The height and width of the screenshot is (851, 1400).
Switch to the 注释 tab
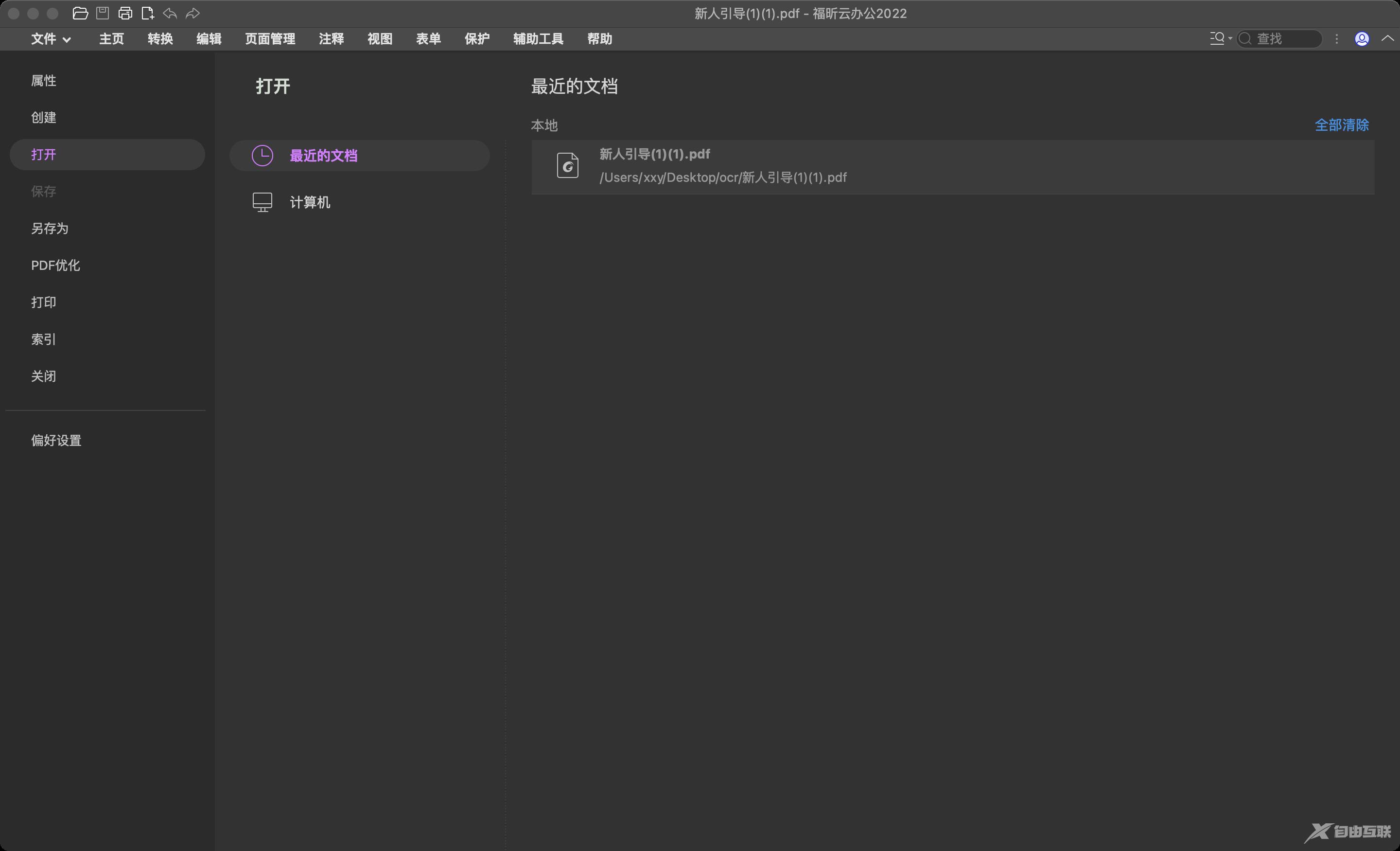click(x=331, y=38)
